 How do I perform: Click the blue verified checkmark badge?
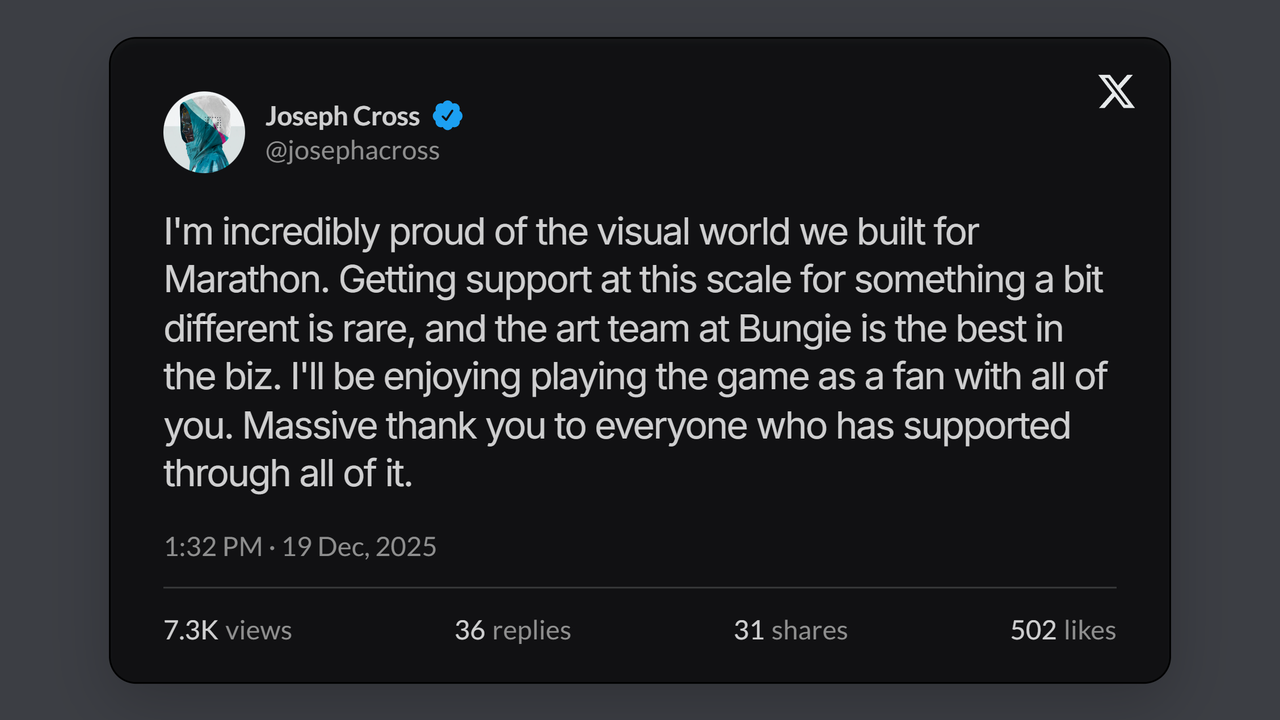pos(447,116)
